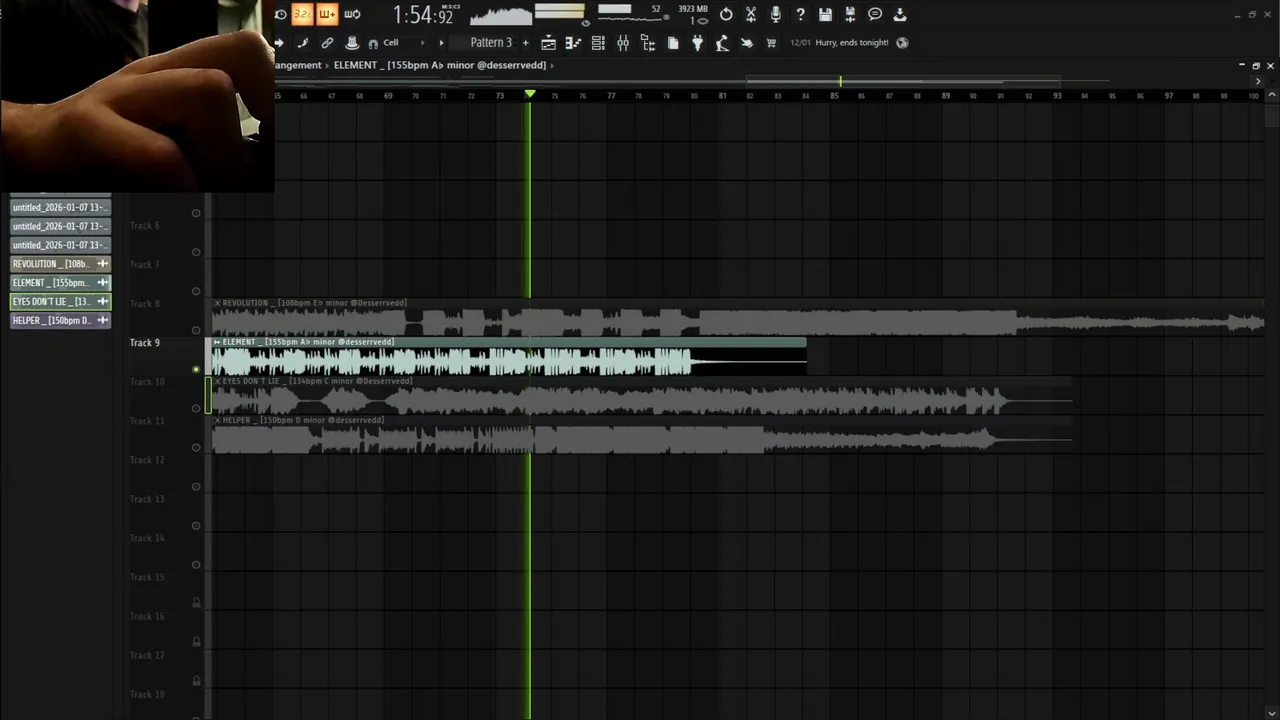Image resolution: width=1280 pixels, height=720 pixels.
Task: Open the REVOLUTION clip title menu
Action: [217, 303]
